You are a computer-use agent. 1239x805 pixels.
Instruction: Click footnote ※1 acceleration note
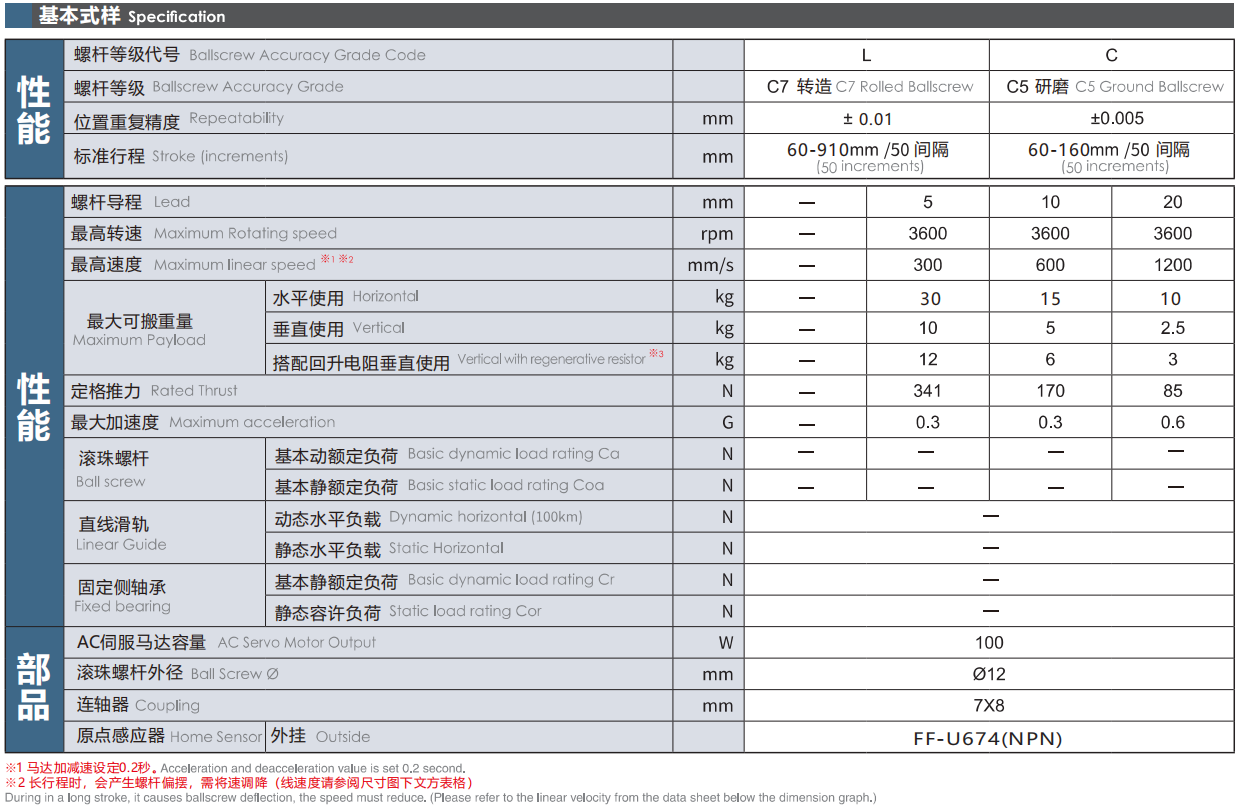coord(235,769)
